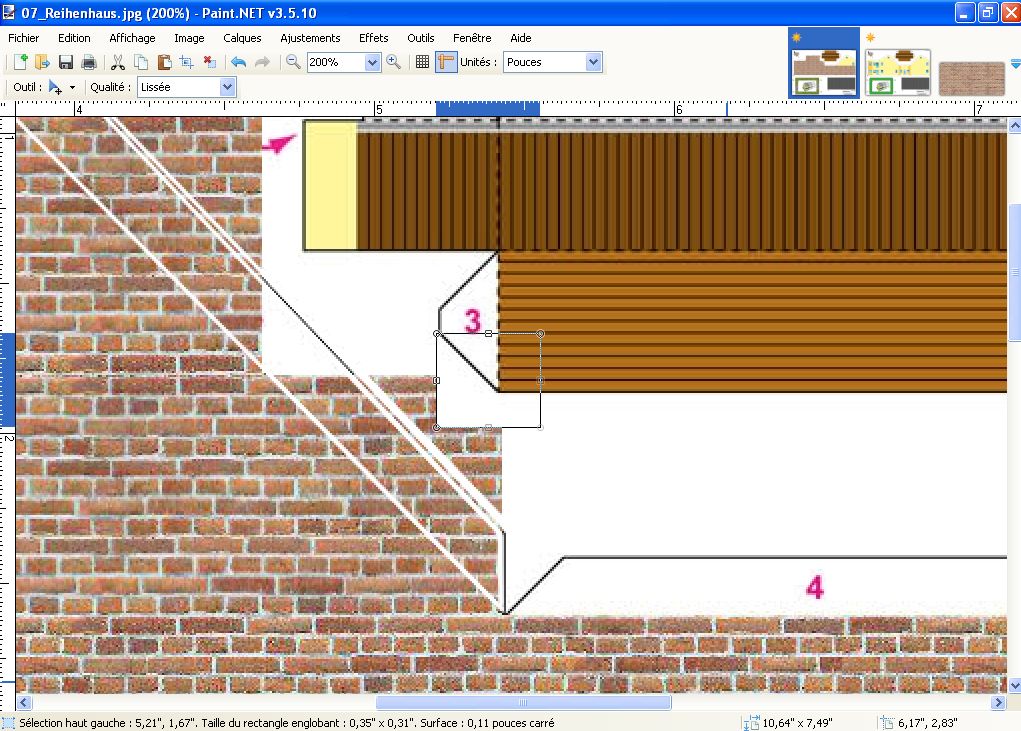1021x731 pixels.
Task: Toggle the rulers display button
Action: (x=446, y=62)
